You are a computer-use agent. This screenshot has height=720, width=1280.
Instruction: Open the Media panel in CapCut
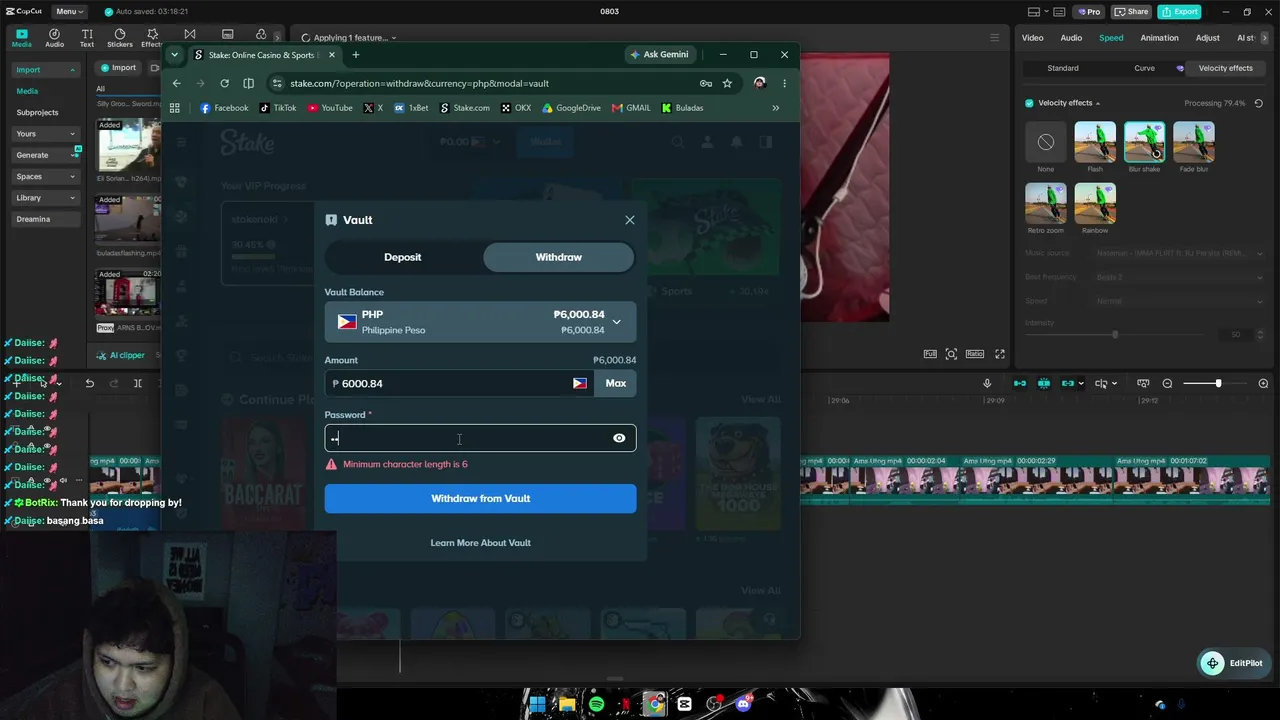(22, 38)
